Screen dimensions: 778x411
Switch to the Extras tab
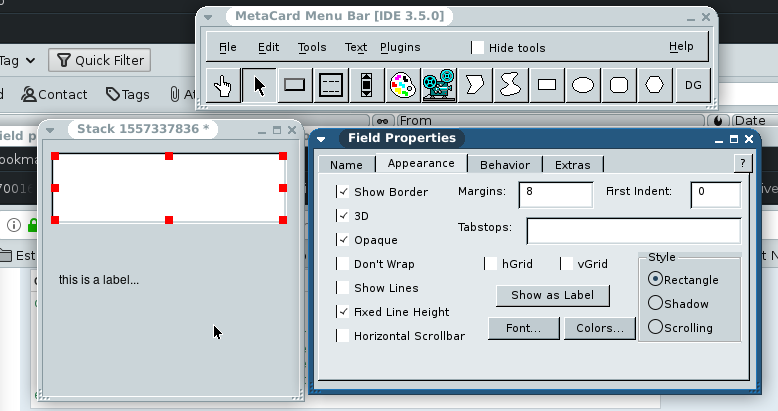point(573,165)
